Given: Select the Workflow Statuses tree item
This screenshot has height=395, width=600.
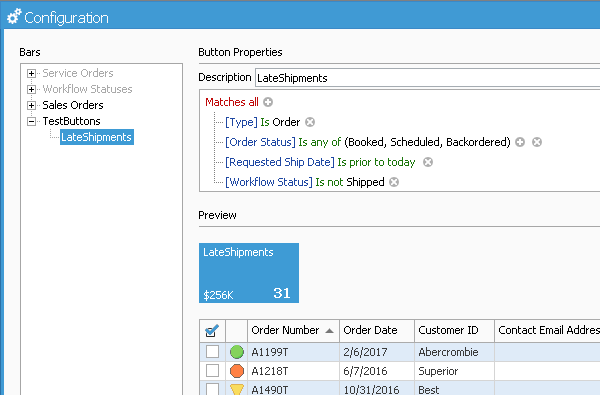Looking at the screenshot, I should pyautogui.click(x=87, y=89).
